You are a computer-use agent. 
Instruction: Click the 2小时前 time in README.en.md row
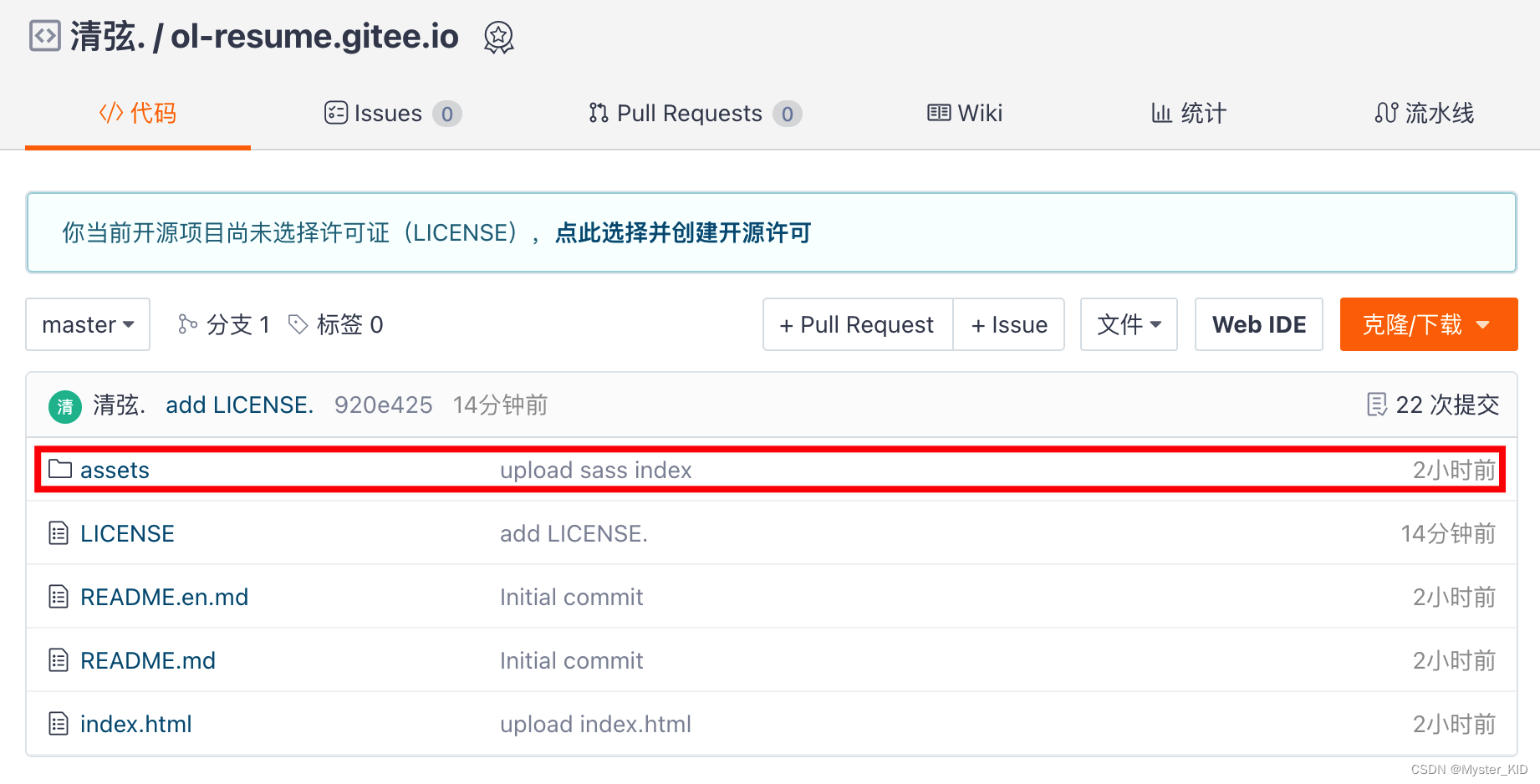coord(1455,597)
